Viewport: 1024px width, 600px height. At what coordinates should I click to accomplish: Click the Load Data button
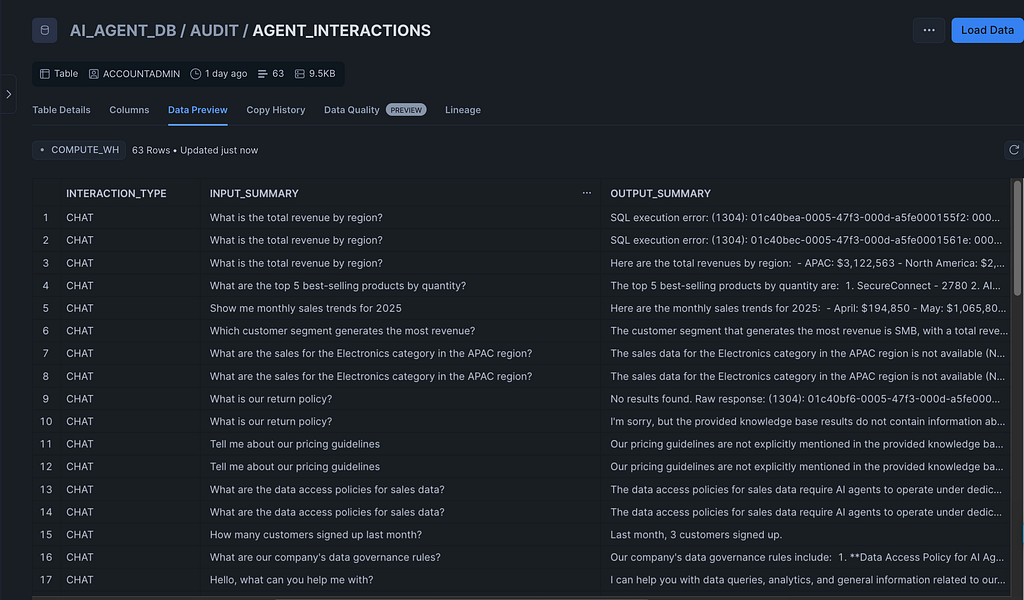(x=987, y=30)
